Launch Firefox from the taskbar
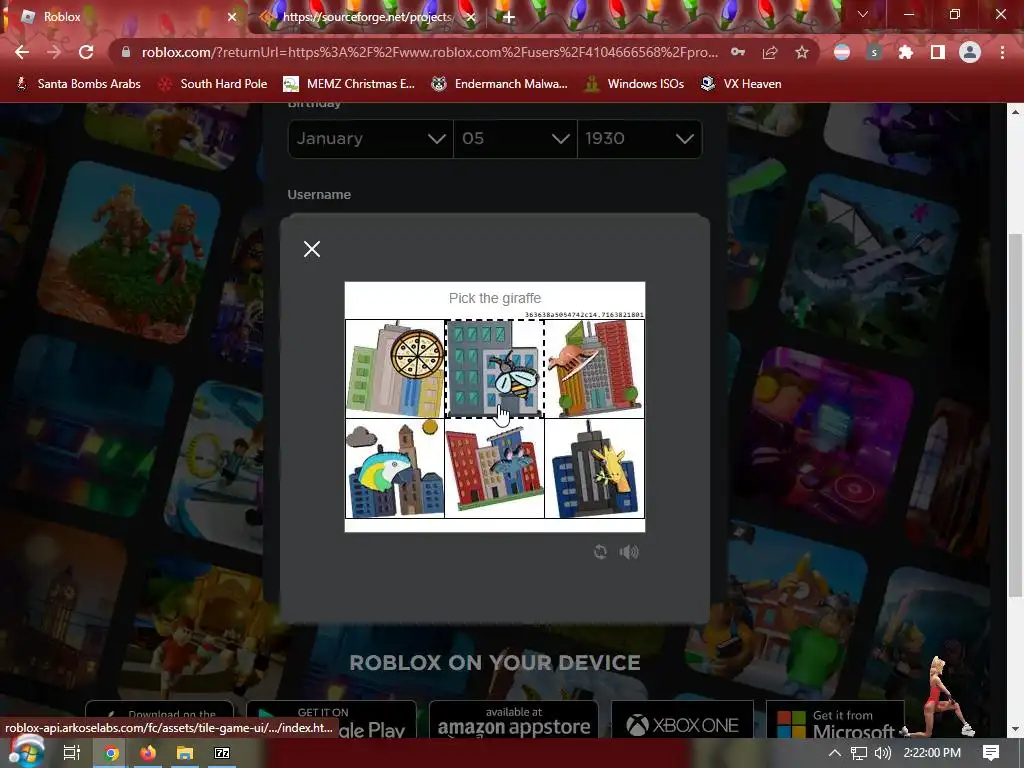 click(x=148, y=753)
